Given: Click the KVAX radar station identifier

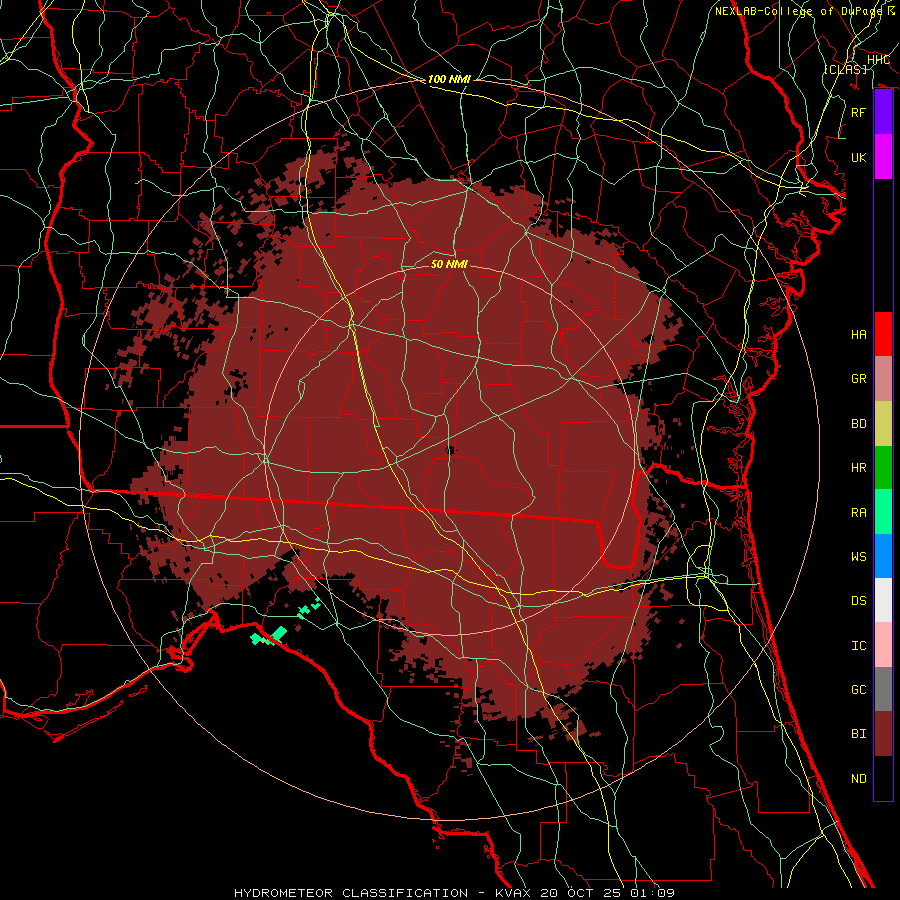Looking at the screenshot, I should pos(515,893).
